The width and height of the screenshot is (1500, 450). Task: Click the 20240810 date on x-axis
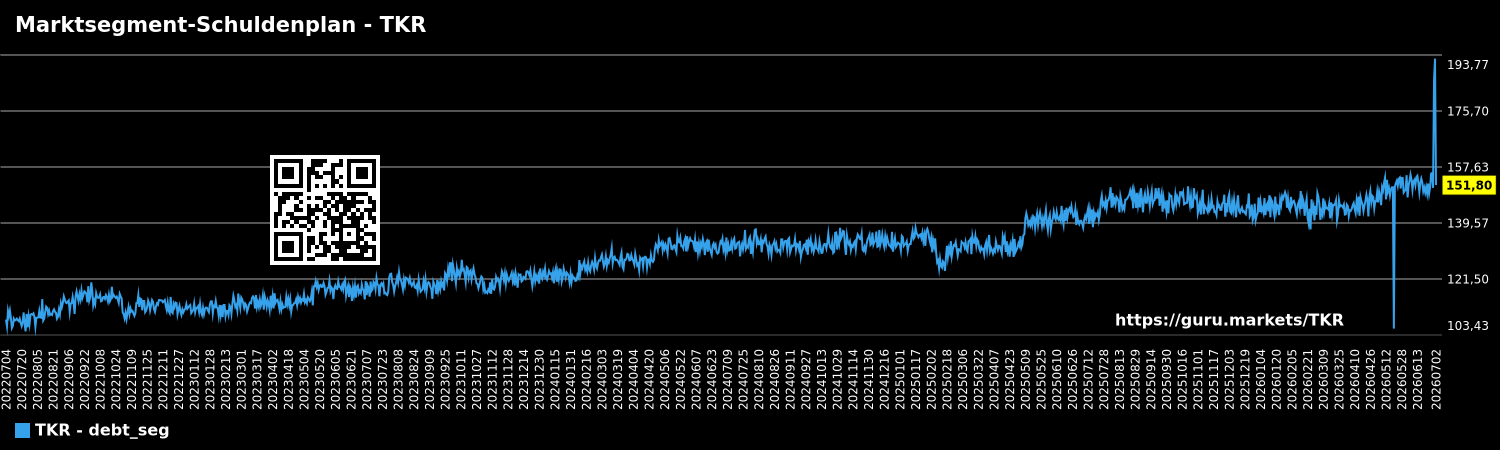759,378
